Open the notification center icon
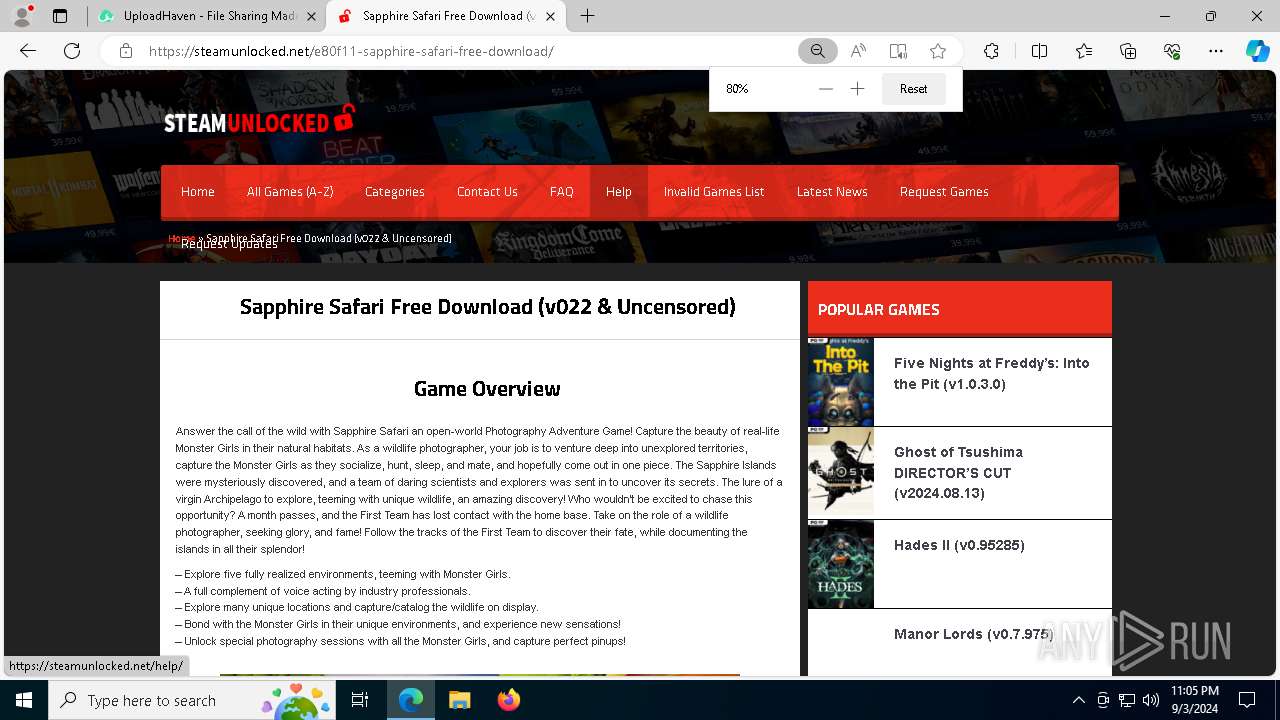 [x=1247, y=700]
